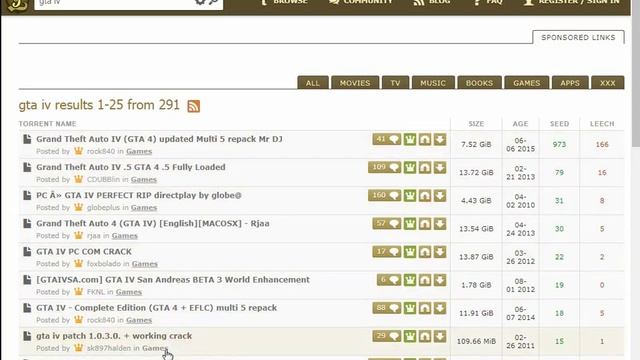Open gta iv patch 1.0.3.0 working crack link
640x360 pixels.
pyautogui.click(x=114, y=336)
